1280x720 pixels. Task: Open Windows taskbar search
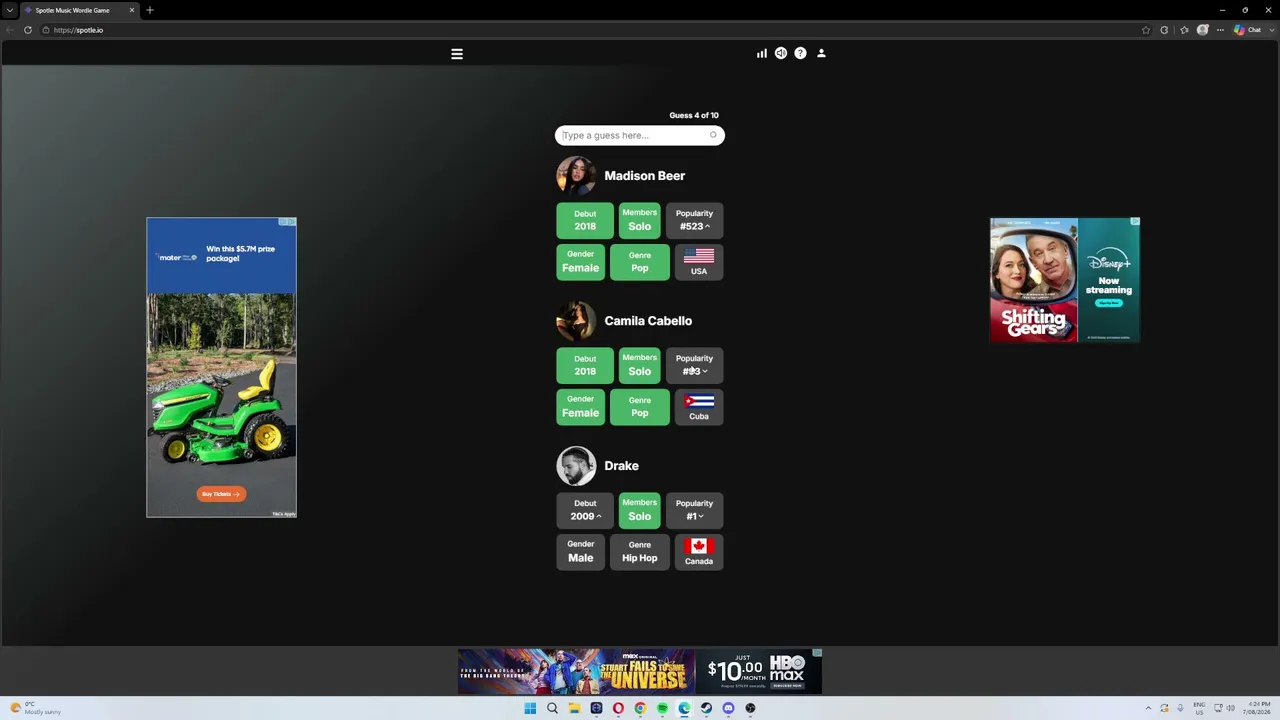(x=552, y=709)
